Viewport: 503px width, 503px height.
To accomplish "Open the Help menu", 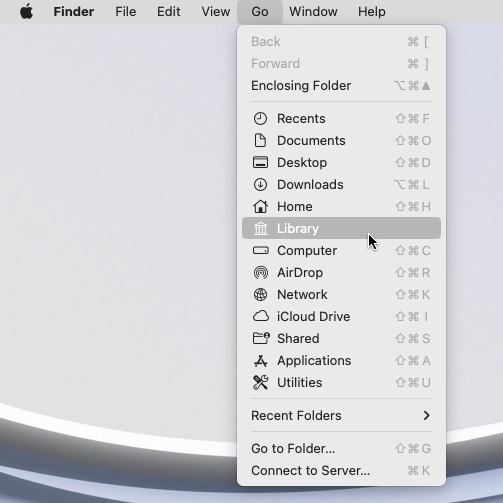I will tap(372, 12).
